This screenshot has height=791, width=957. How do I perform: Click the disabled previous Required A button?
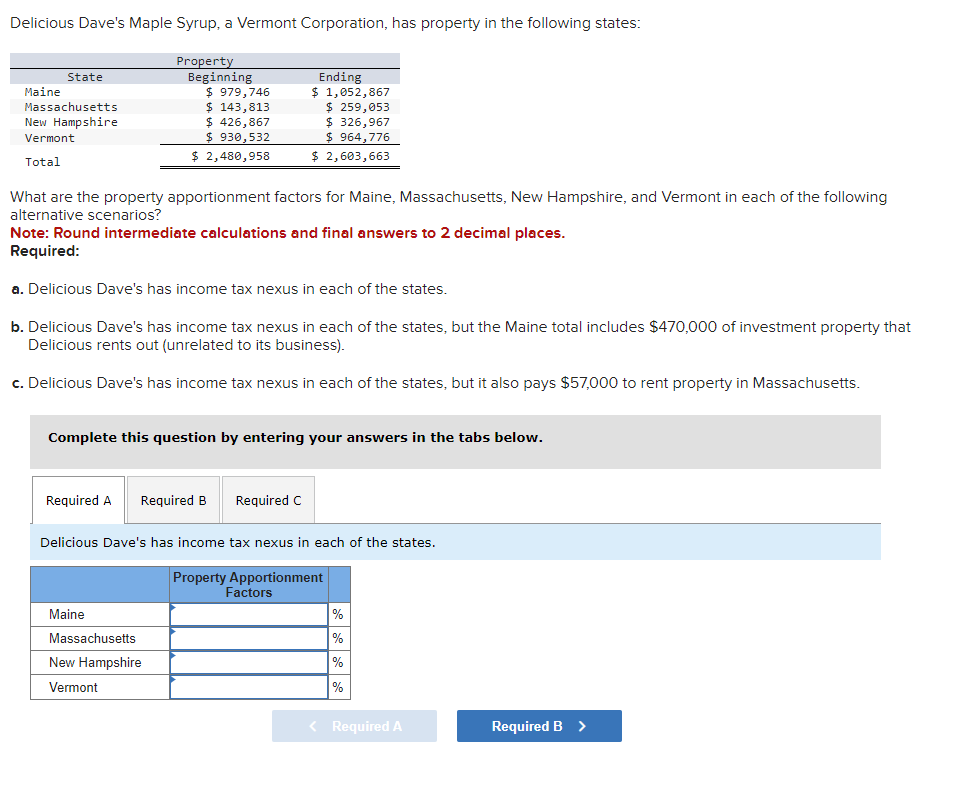coord(355,726)
